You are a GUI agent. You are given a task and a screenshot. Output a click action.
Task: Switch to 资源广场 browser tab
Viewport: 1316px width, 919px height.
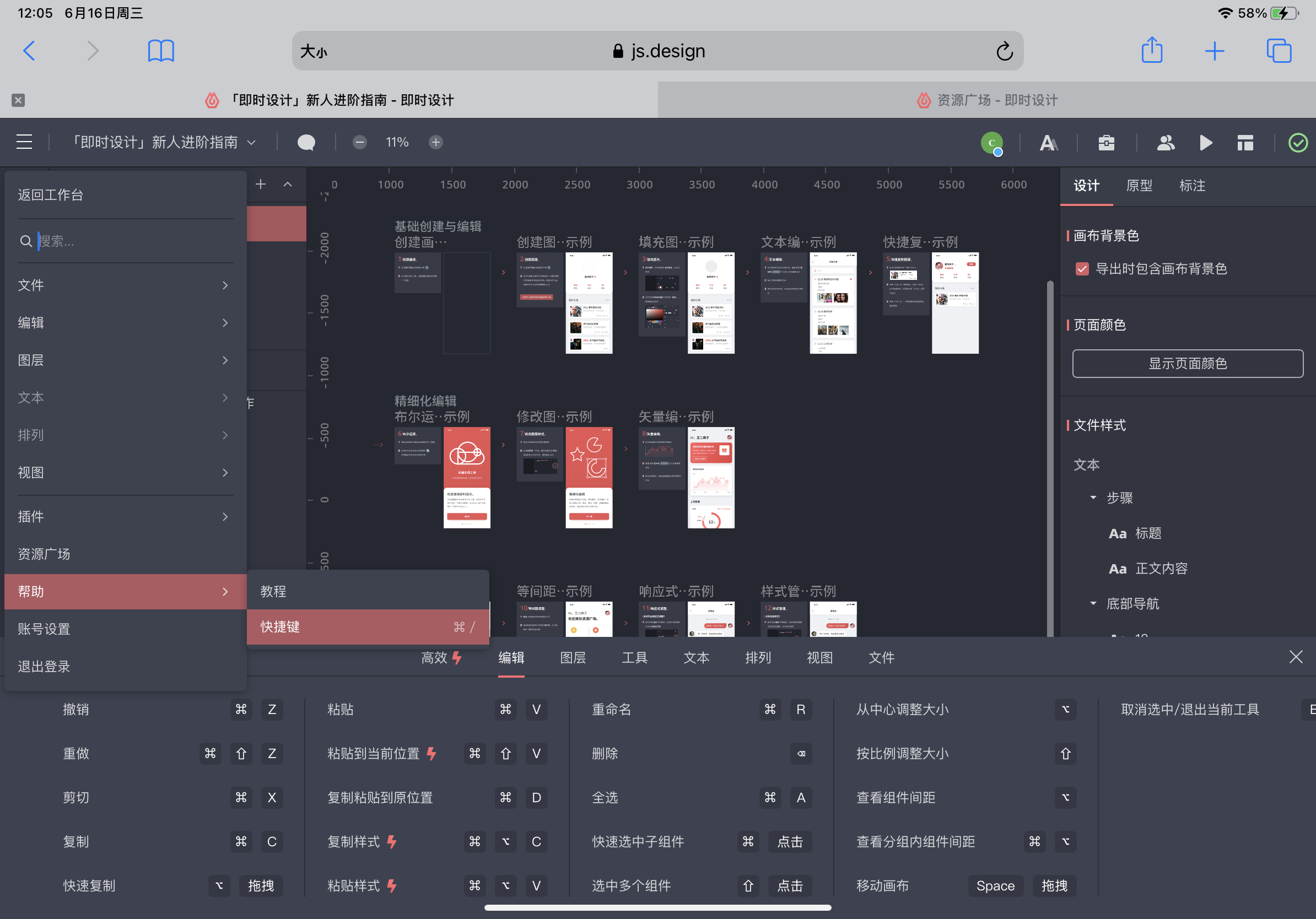(x=986, y=100)
